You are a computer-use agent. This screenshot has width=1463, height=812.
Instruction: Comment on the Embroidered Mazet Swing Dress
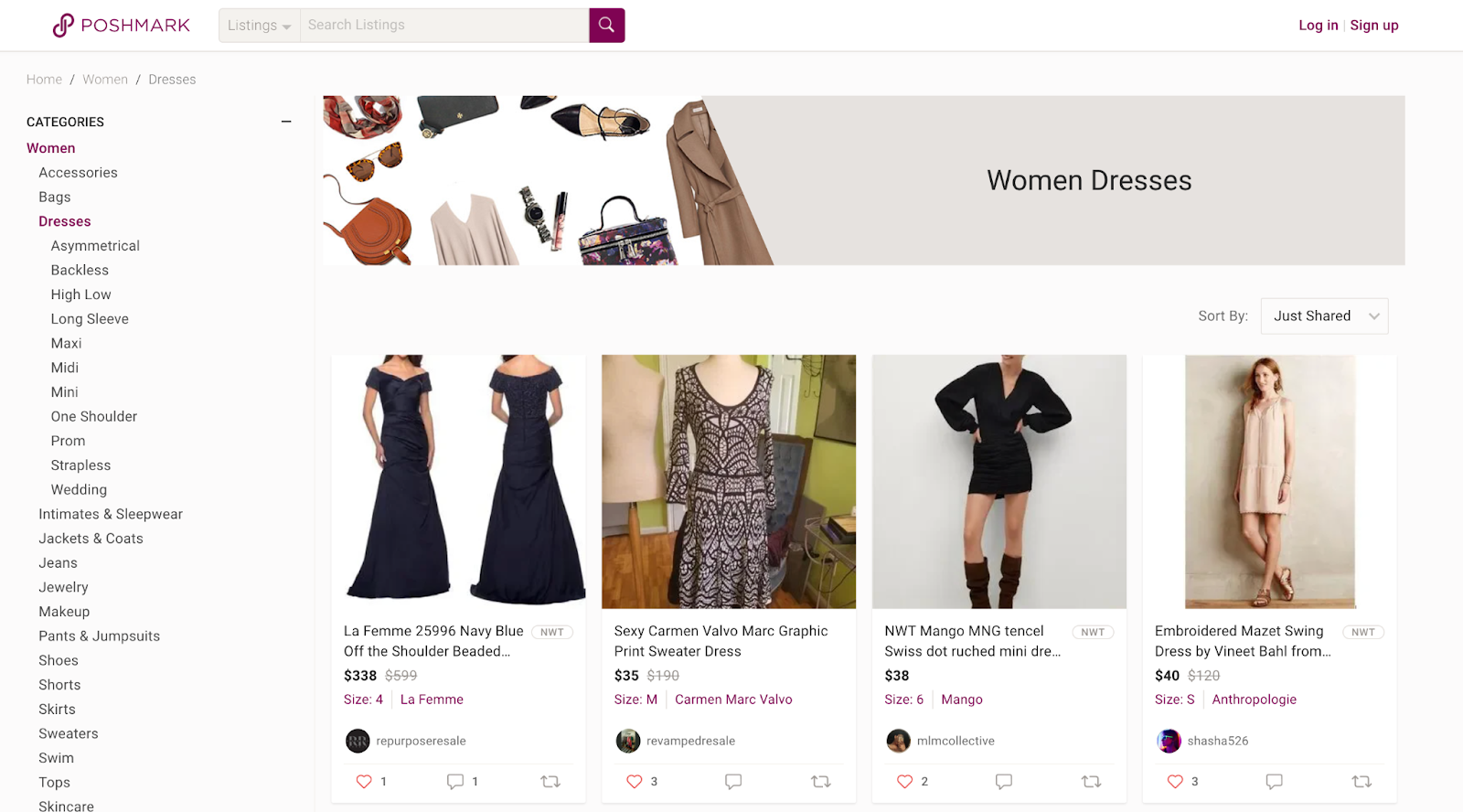(1275, 781)
